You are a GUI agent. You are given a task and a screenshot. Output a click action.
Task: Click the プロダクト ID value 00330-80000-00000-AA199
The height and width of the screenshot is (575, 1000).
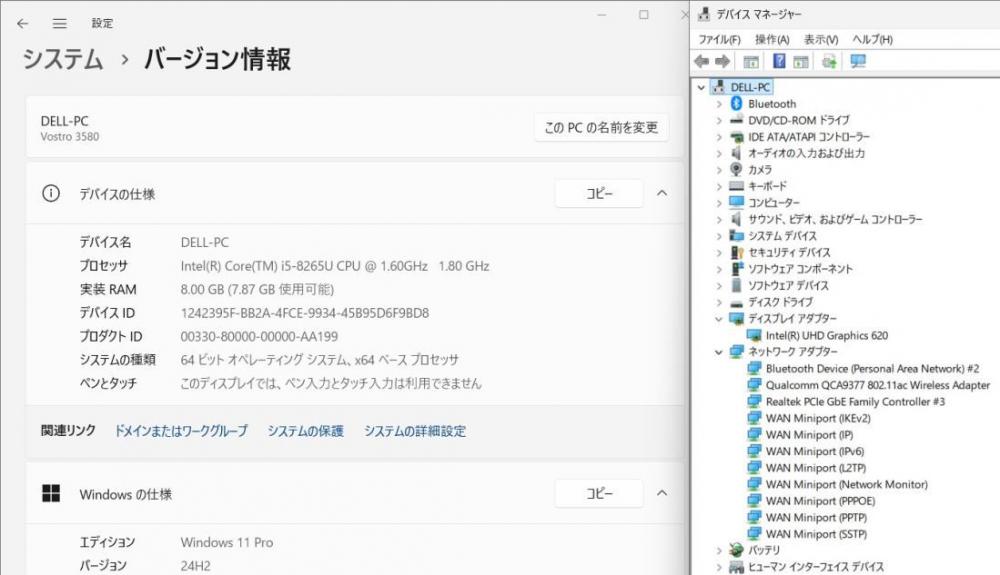pyautogui.click(x=259, y=337)
